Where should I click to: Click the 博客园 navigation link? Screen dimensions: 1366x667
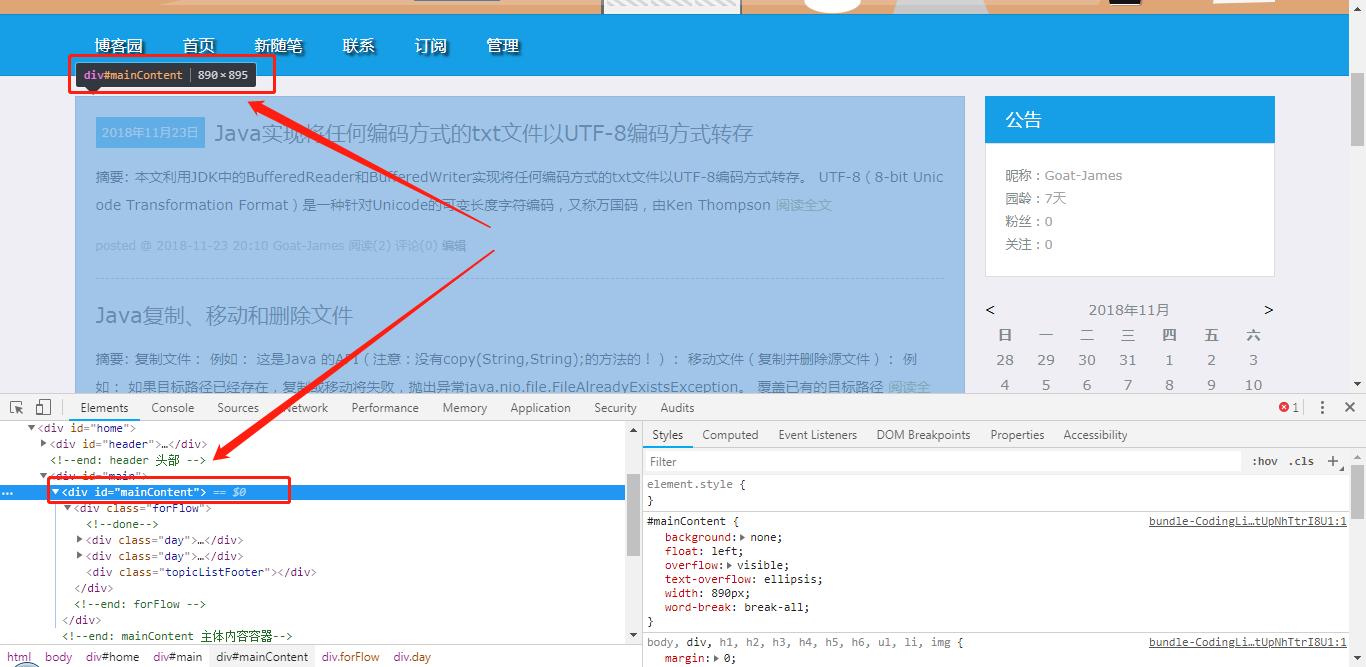[119, 46]
